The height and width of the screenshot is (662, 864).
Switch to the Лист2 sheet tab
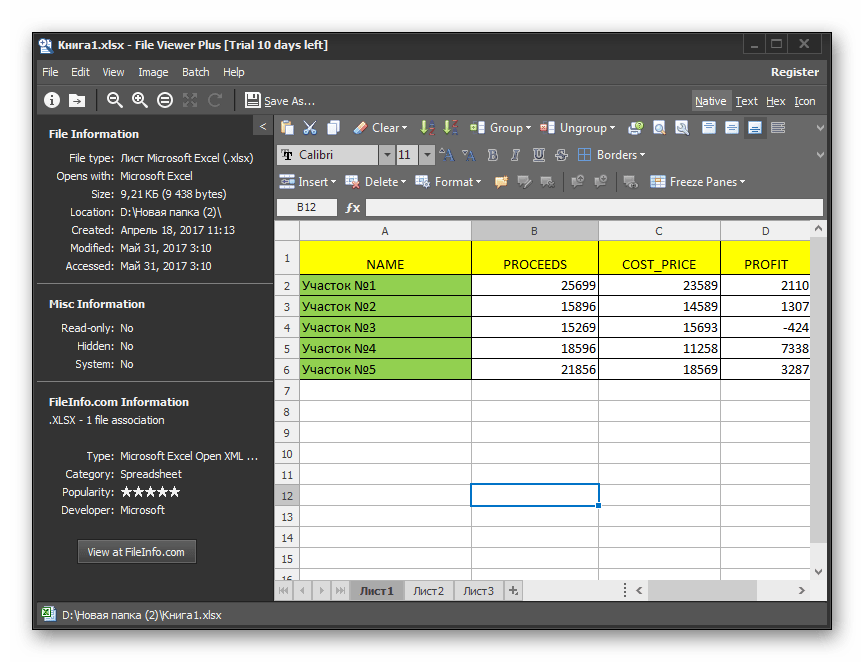(428, 591)
